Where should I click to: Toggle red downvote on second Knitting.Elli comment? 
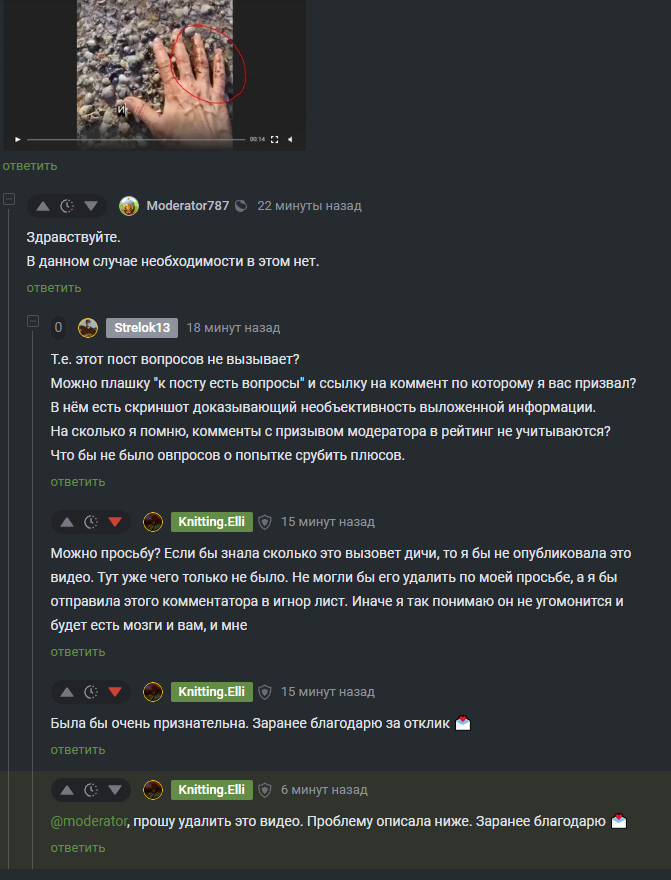[x=115, y=692]
